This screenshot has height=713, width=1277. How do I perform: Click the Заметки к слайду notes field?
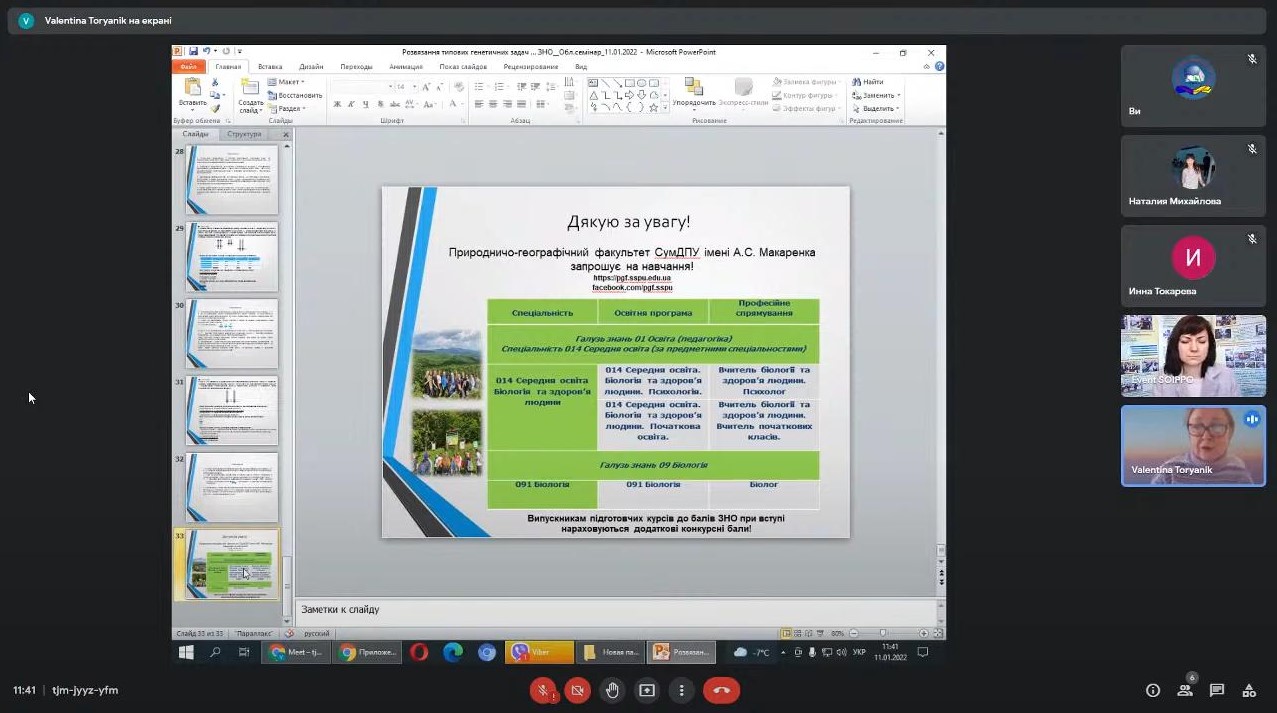point(620,609)
